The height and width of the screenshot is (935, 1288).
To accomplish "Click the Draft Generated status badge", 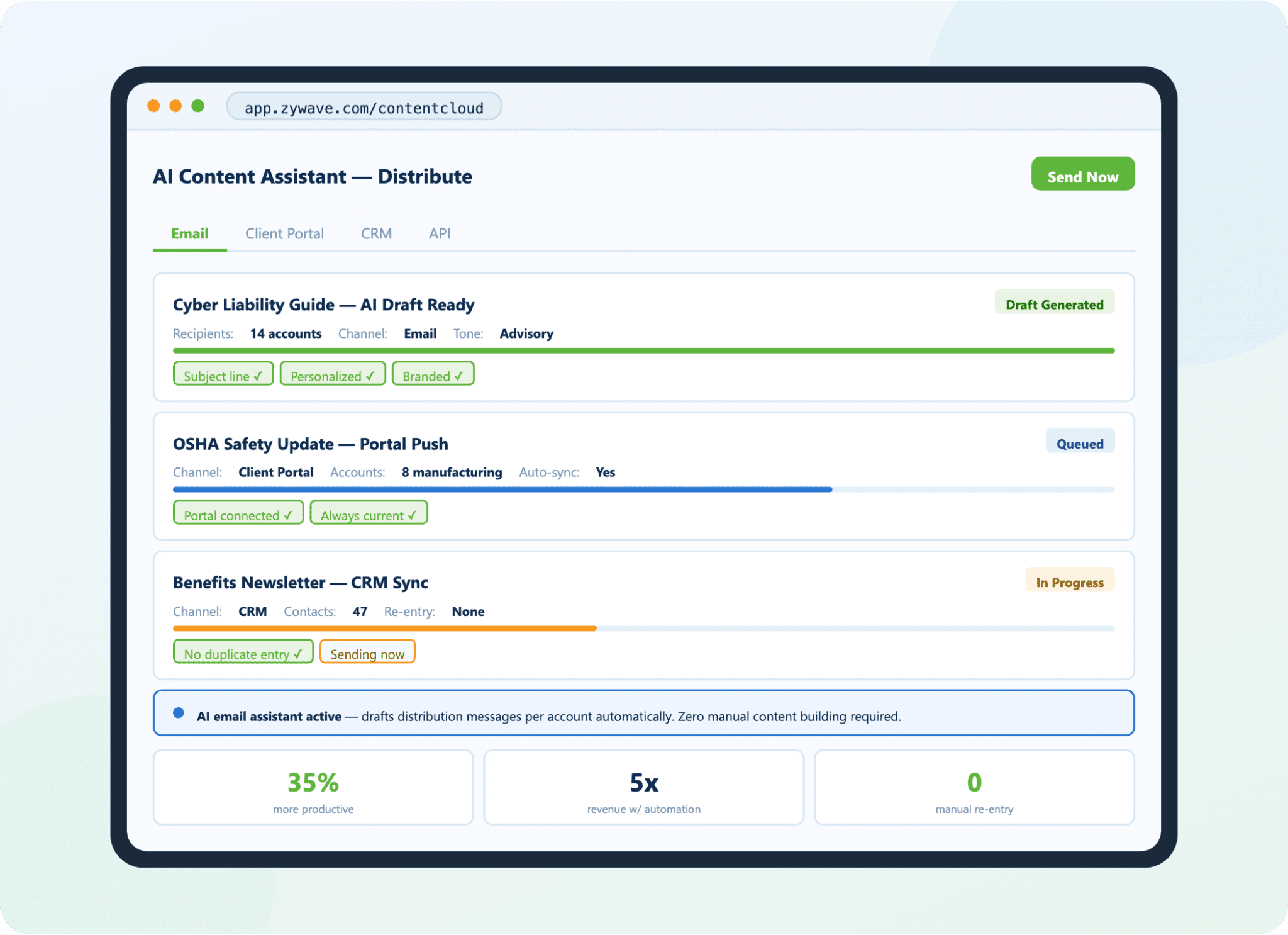I will tap(1054, 304).
